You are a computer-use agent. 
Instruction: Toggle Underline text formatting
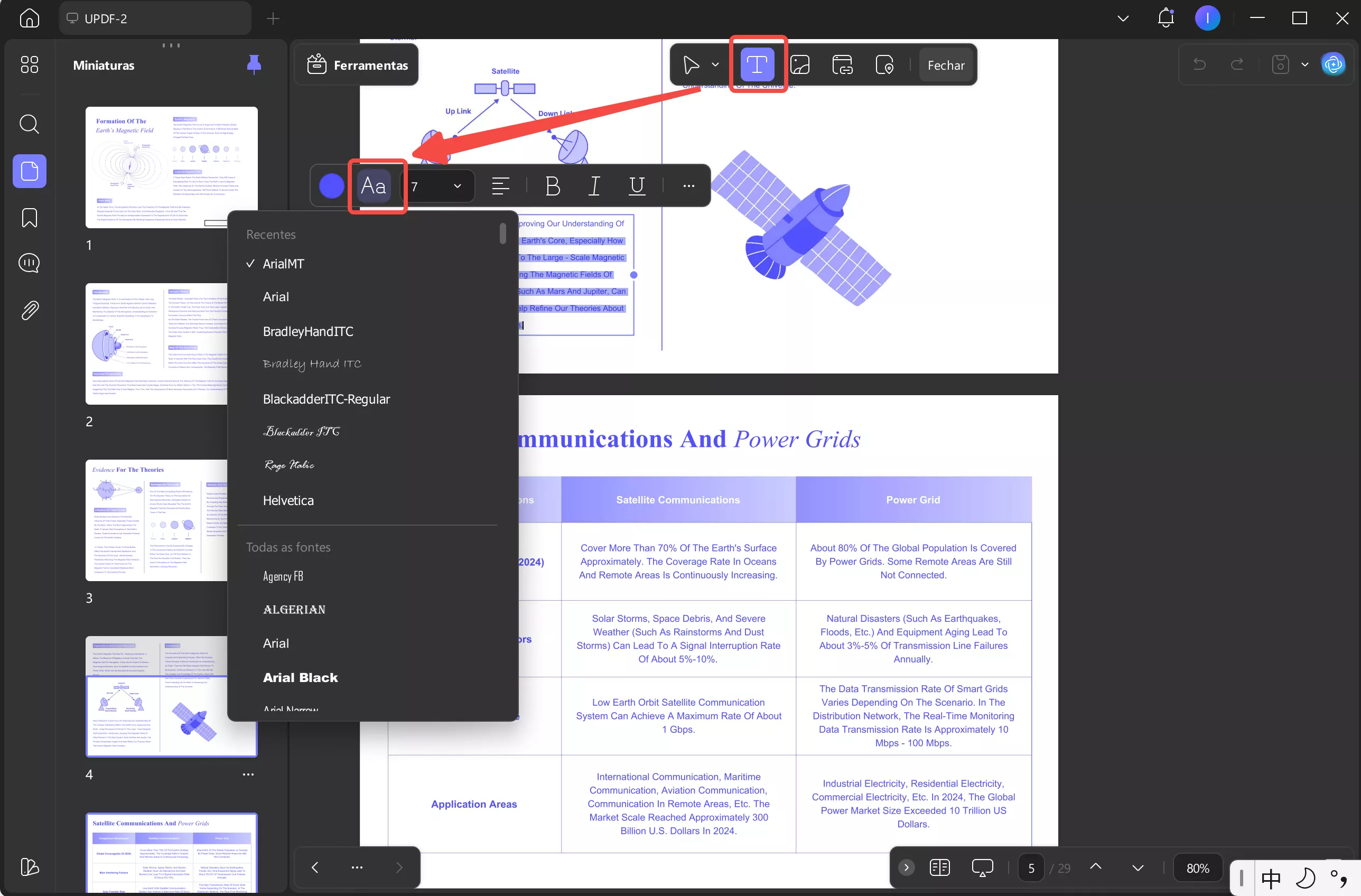[637, 185]
